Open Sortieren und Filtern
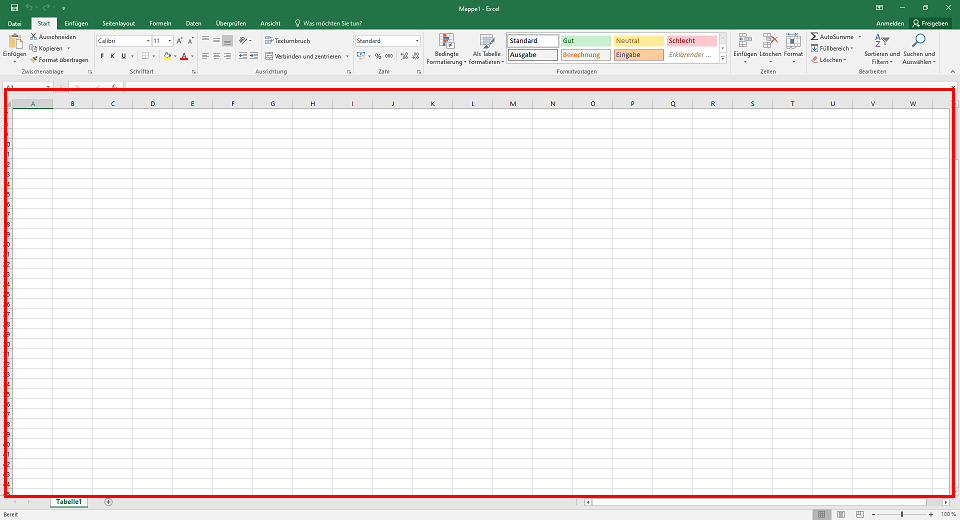960x520 pixels. coord(882,49)
